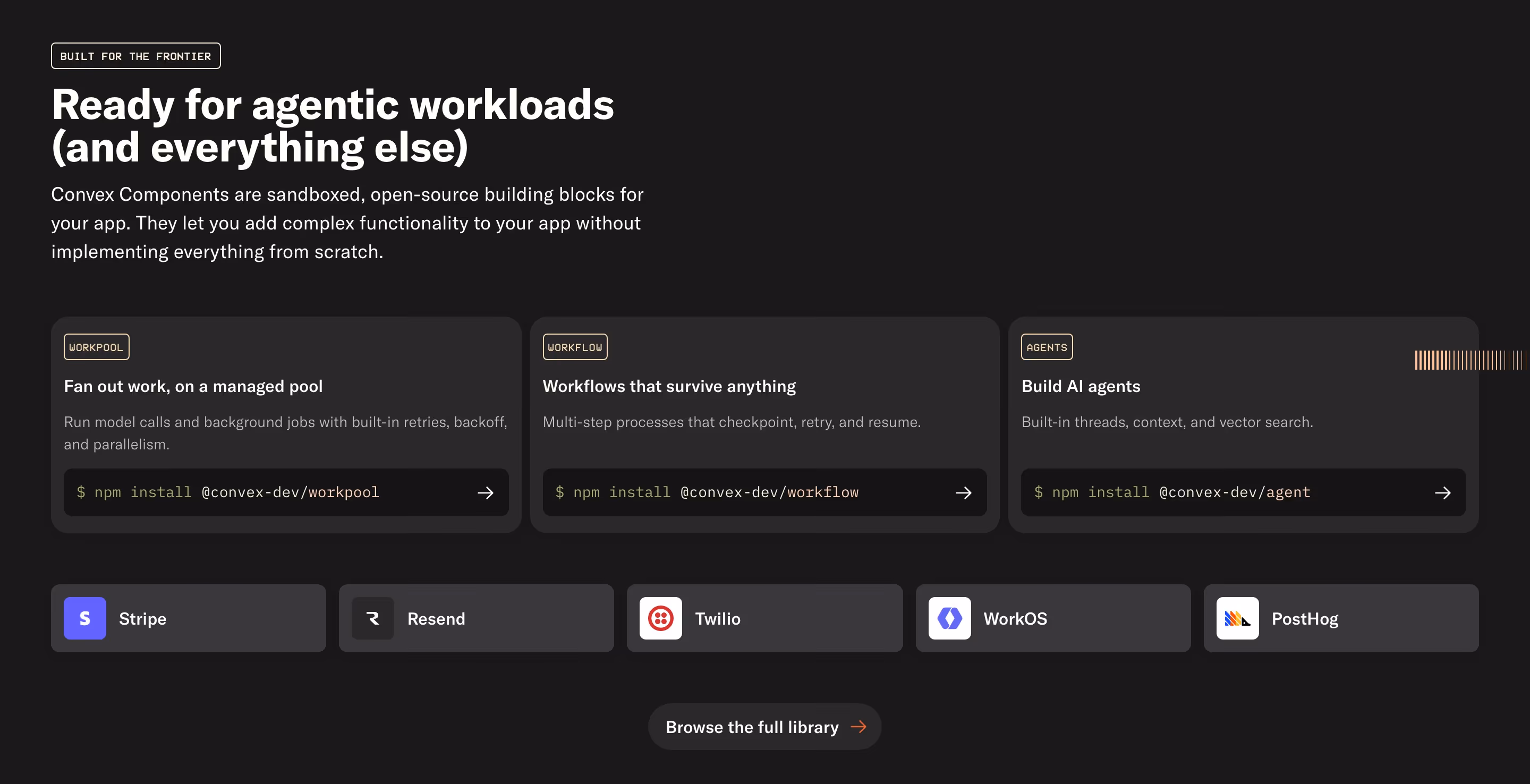Click the Twilio logo icon
The image size is (1530, 784).
[660, 618]
